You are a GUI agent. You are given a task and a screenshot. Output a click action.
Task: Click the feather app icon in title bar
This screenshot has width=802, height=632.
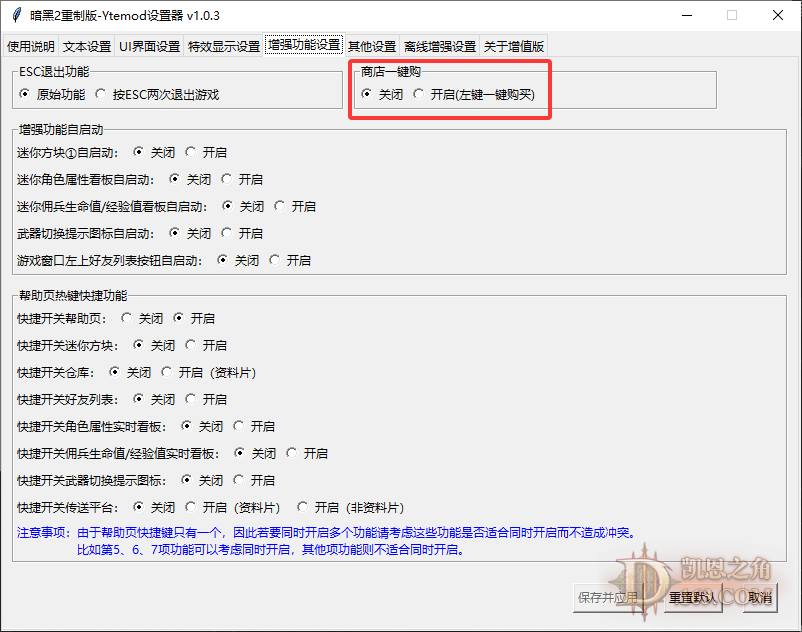(x=17, y=15)
